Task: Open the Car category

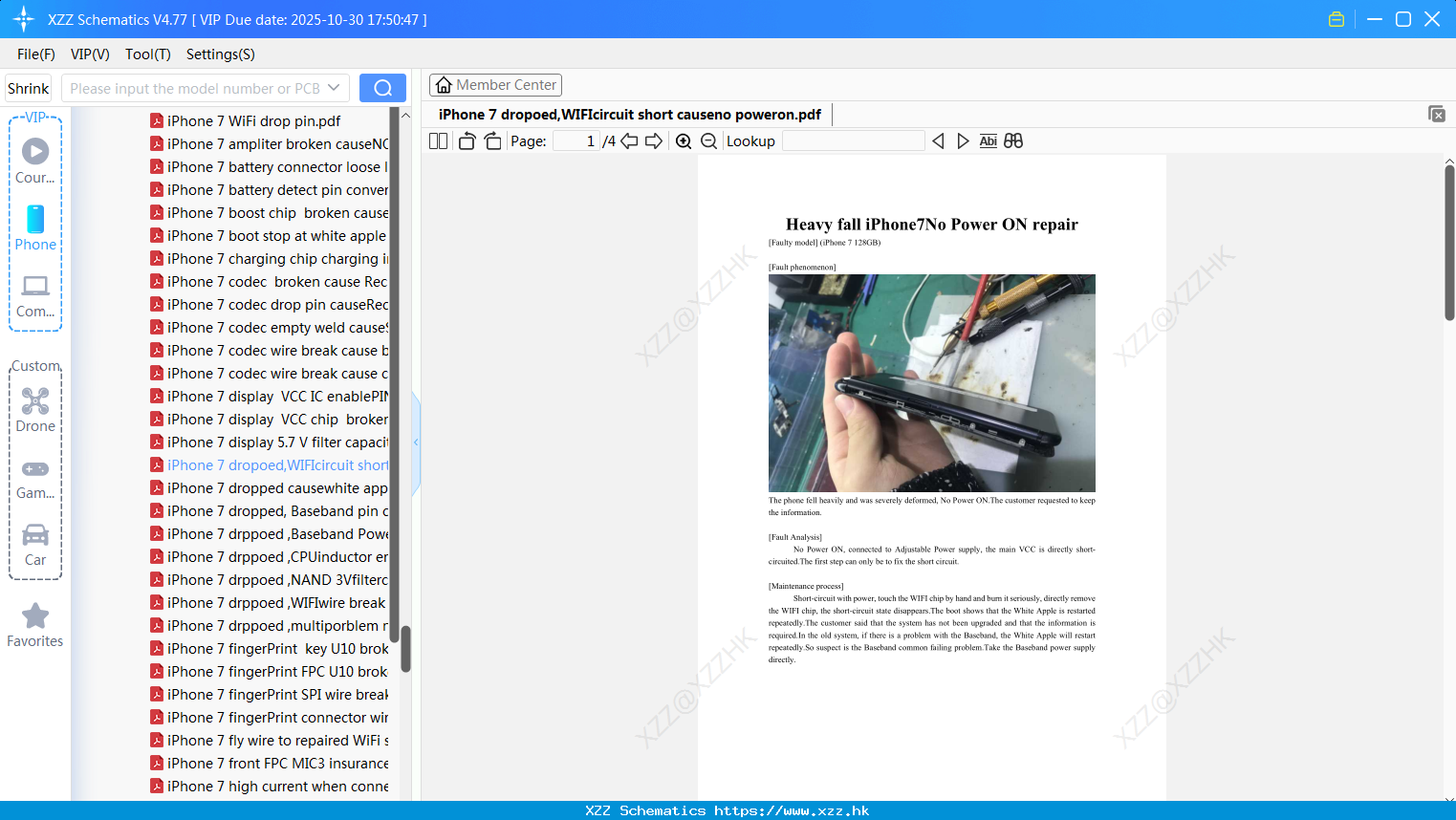Action: click(x=35, y=545)
